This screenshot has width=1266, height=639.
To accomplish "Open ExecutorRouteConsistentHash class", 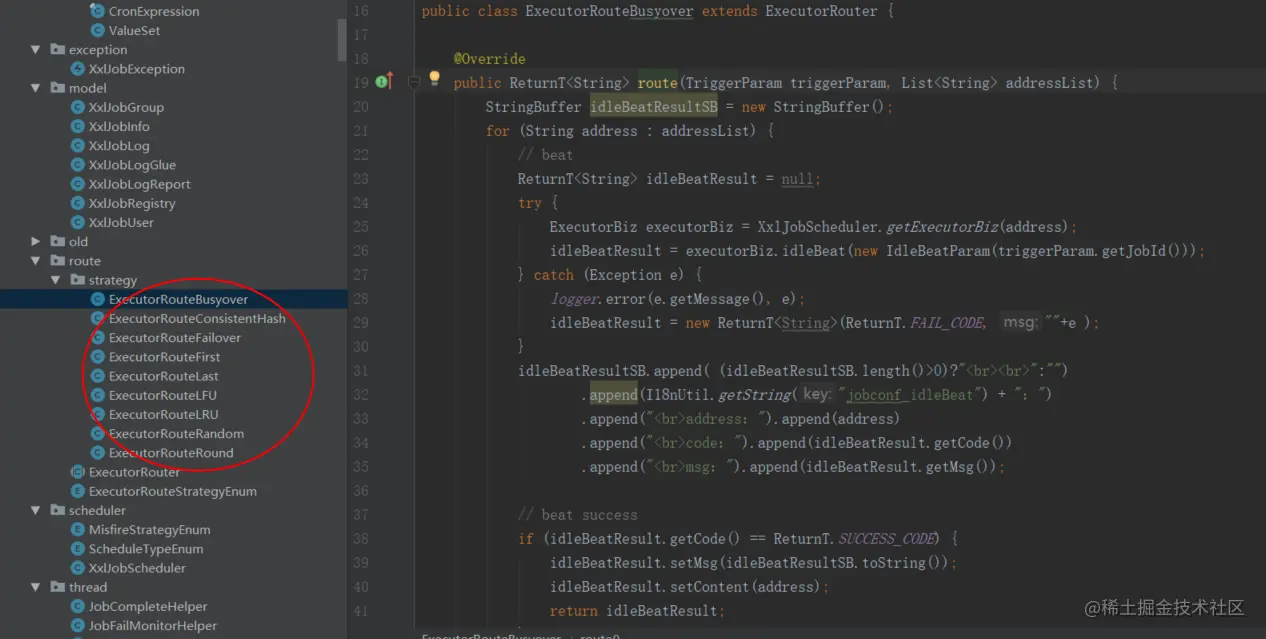I will (x=197, y=318).
